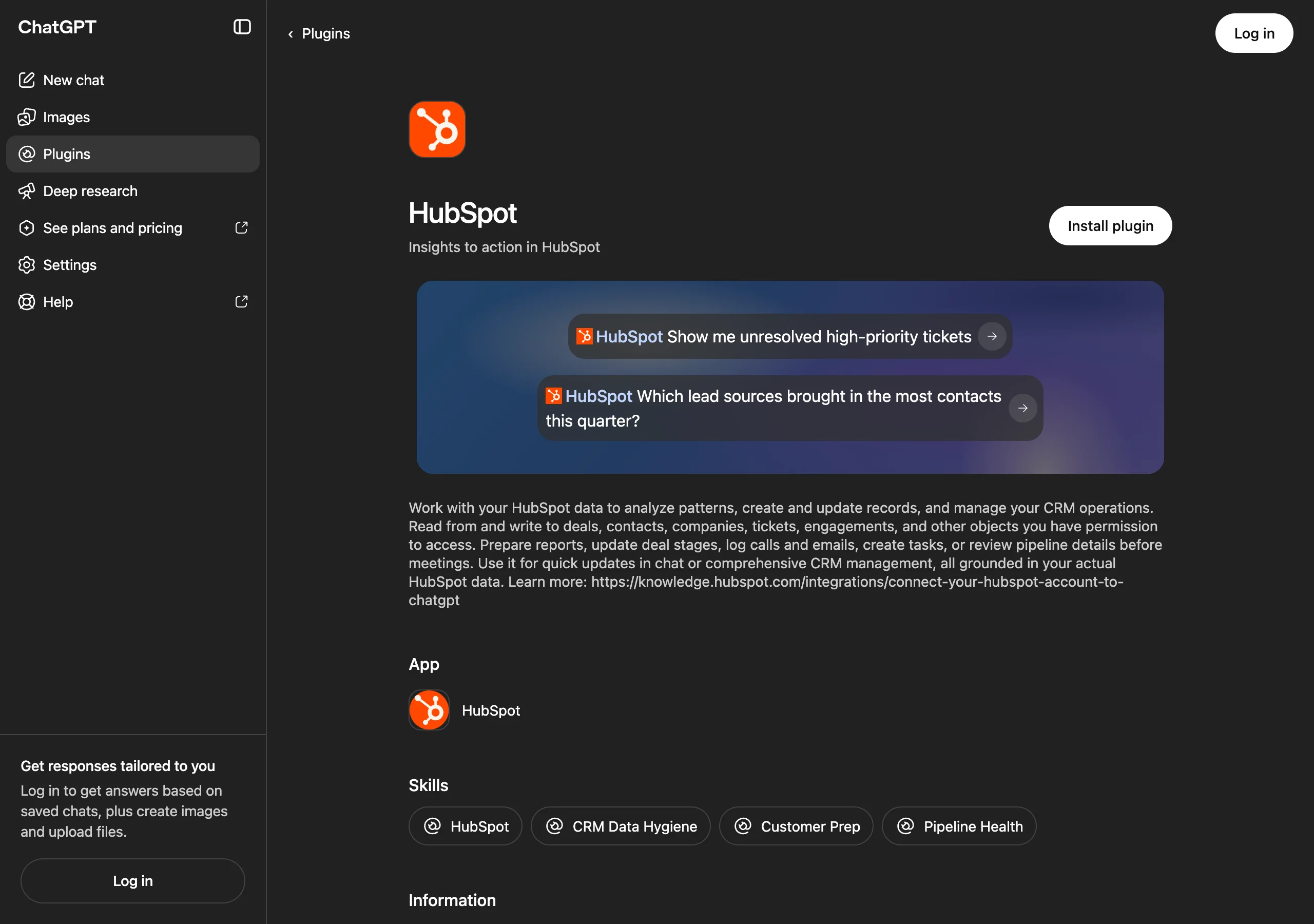Collapse the sidebar with the panel icon
This screenshot has height=924, width=1314.
coord(242,27)
